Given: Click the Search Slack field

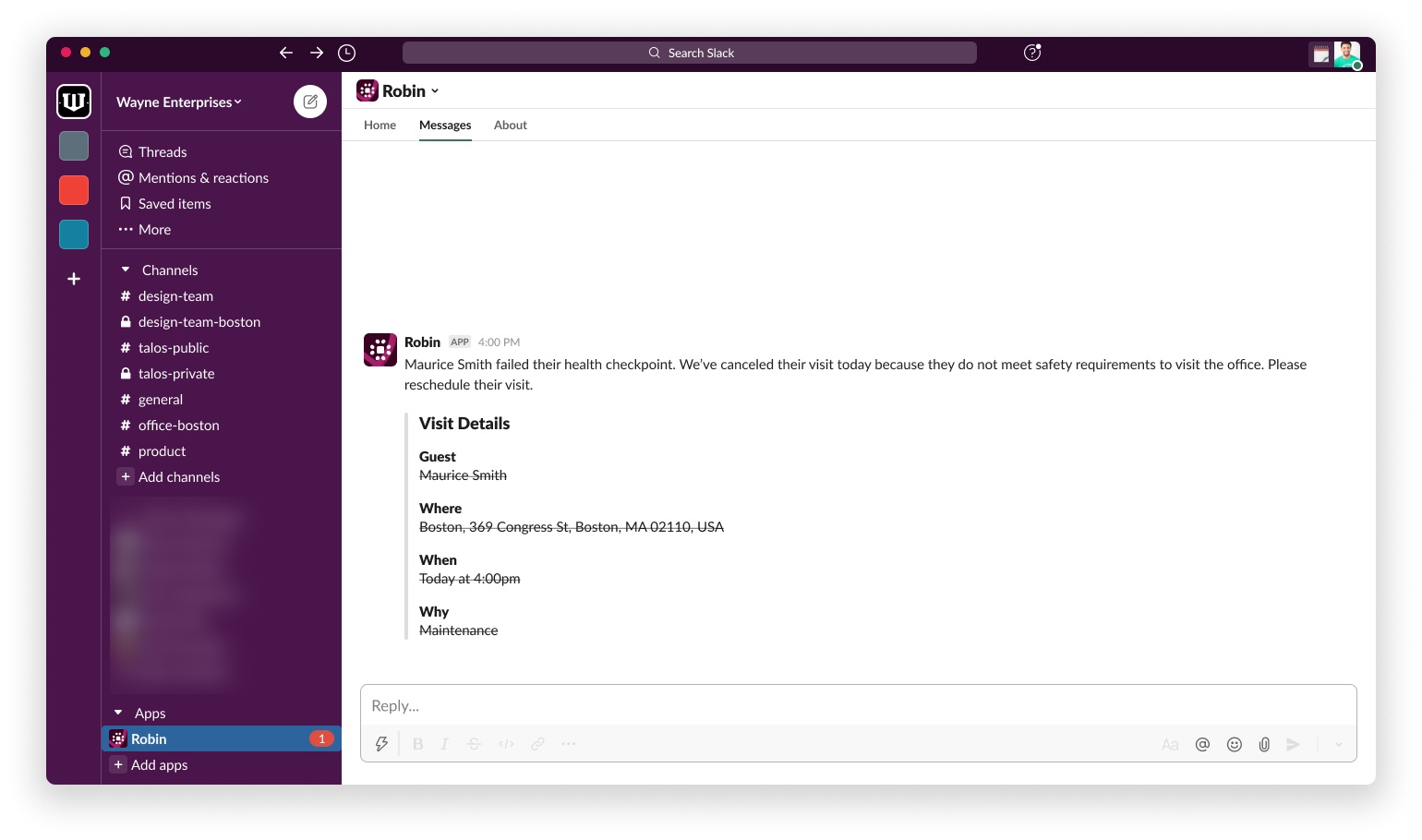Looking at the screenshot, I should [x=690, y=53].
